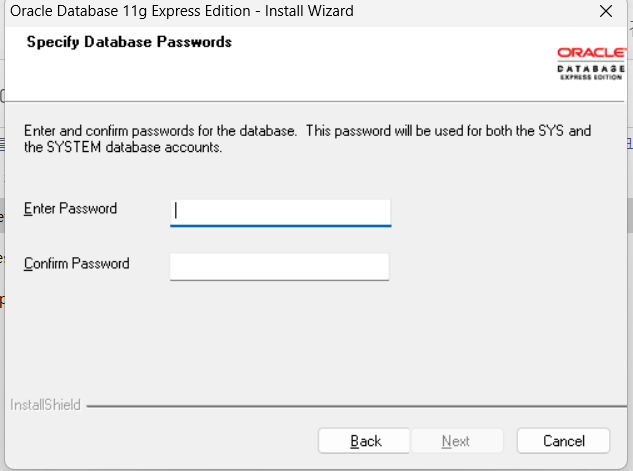Cancel the Oracle install wizard
This screenshot has width=633, height=471.
[563, 441]
